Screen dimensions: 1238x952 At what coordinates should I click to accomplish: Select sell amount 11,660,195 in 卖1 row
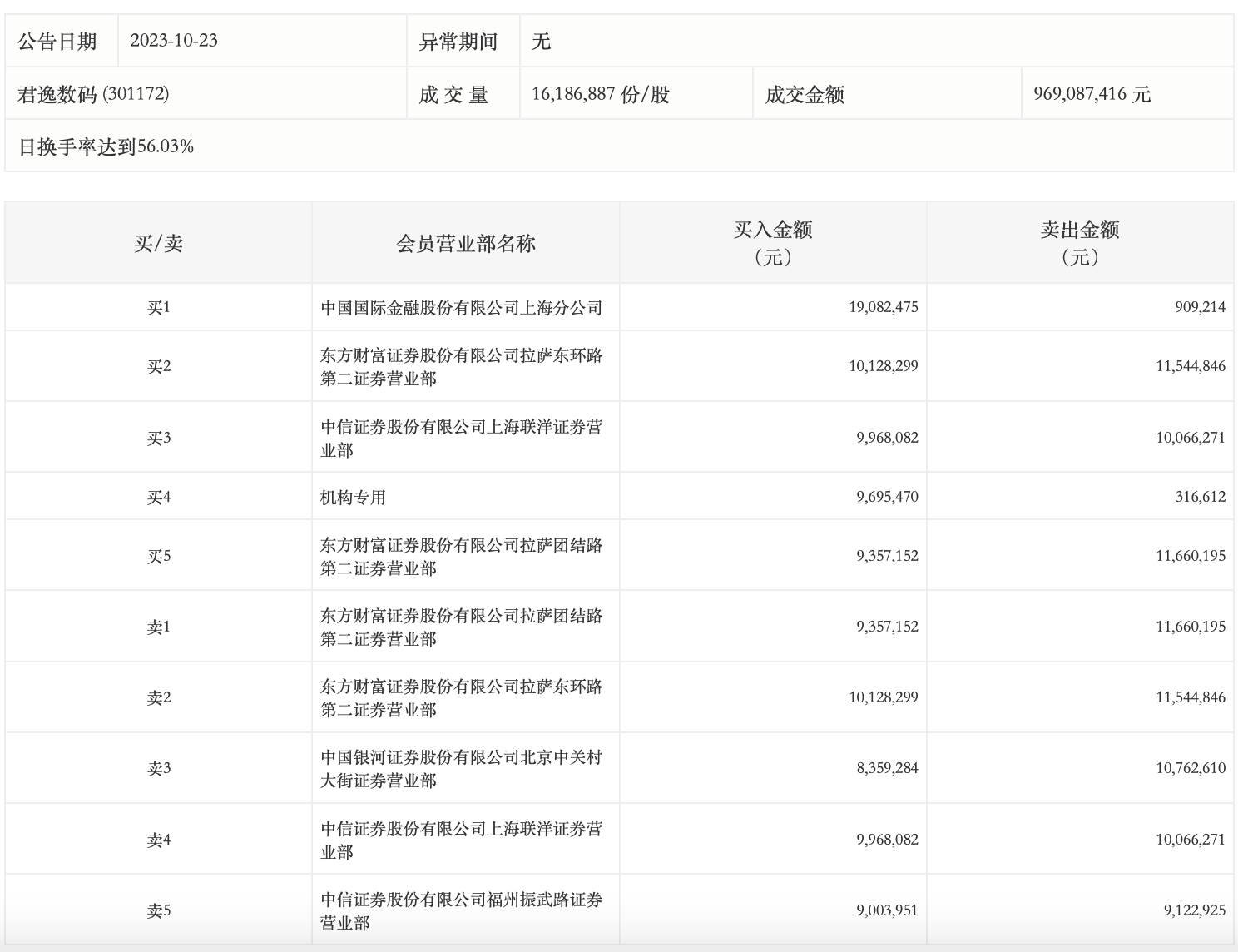1191,627
